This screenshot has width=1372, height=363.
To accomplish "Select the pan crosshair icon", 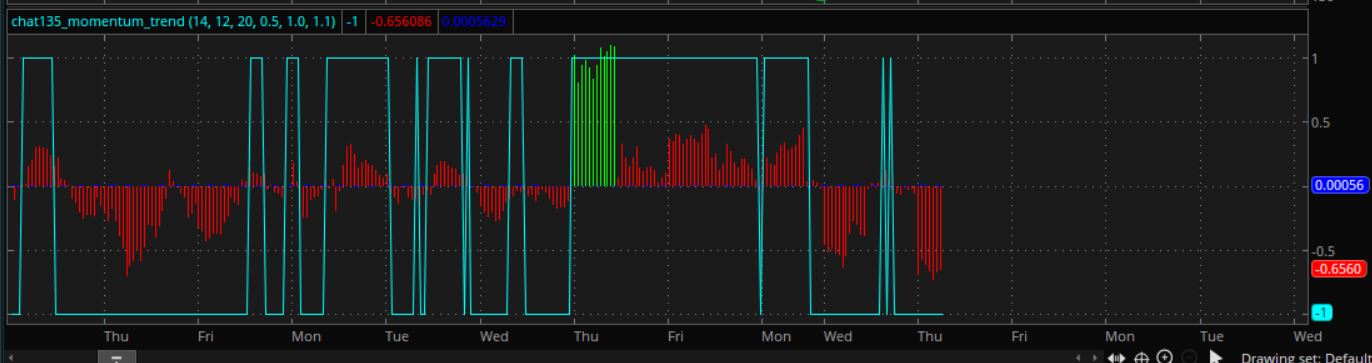I will point(1141,357).
